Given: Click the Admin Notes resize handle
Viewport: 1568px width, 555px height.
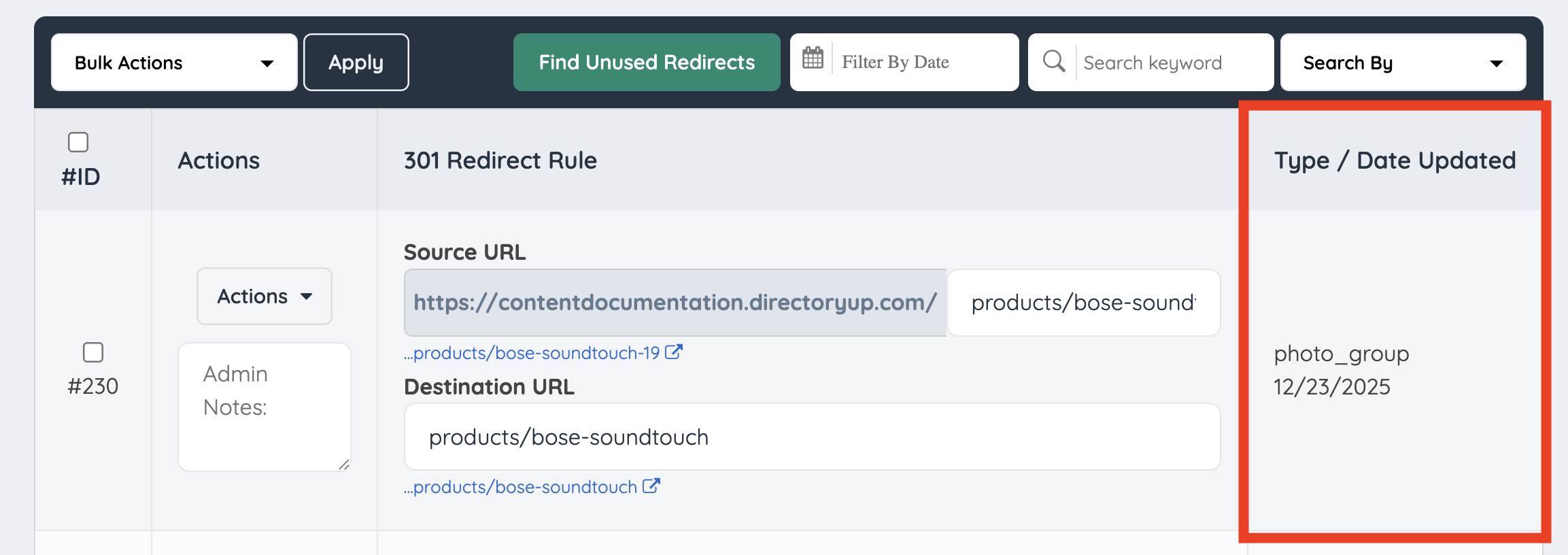Looking at the screenshot, I should [x=344, y=465].
